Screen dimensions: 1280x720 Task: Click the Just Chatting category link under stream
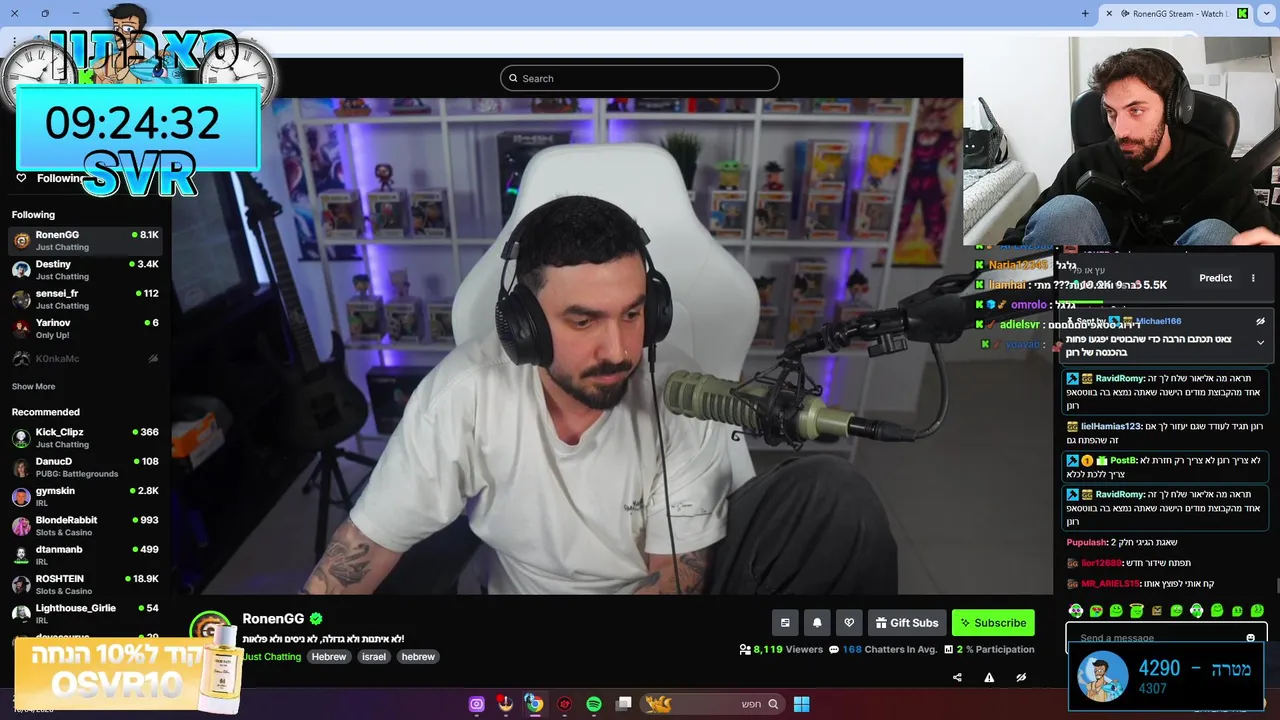(272, 657)
